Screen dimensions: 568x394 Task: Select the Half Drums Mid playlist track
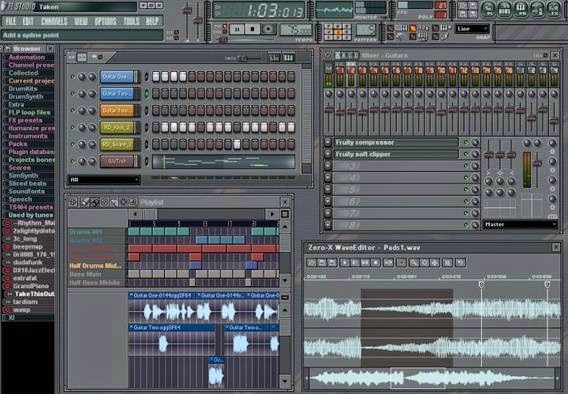pyautogui.click(x=96, y=266)
